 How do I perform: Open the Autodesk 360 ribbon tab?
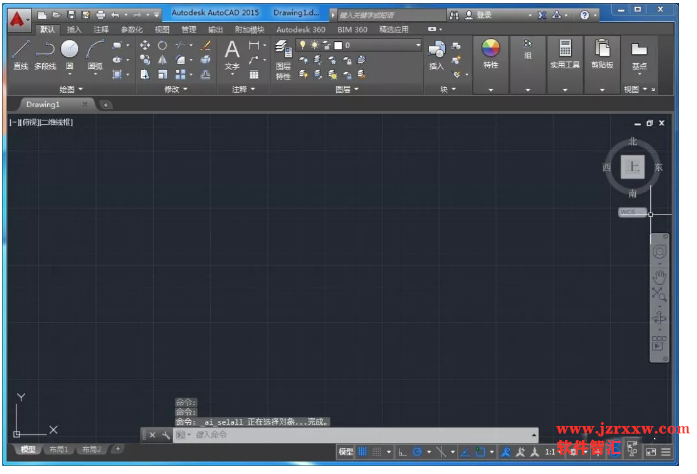pos(300,30)
